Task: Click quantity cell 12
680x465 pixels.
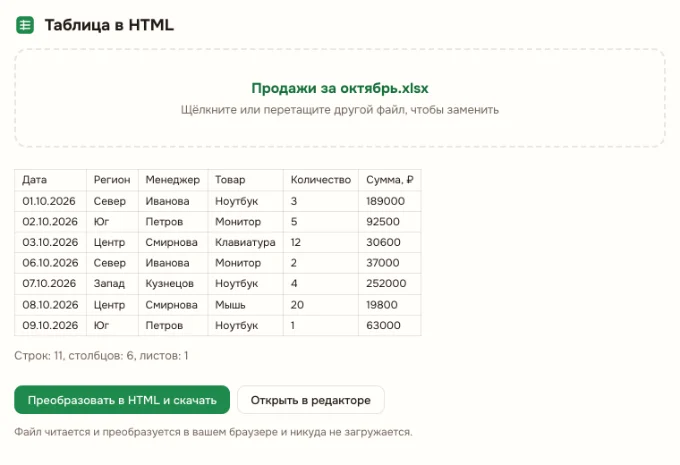Action: tap(321, 242)
